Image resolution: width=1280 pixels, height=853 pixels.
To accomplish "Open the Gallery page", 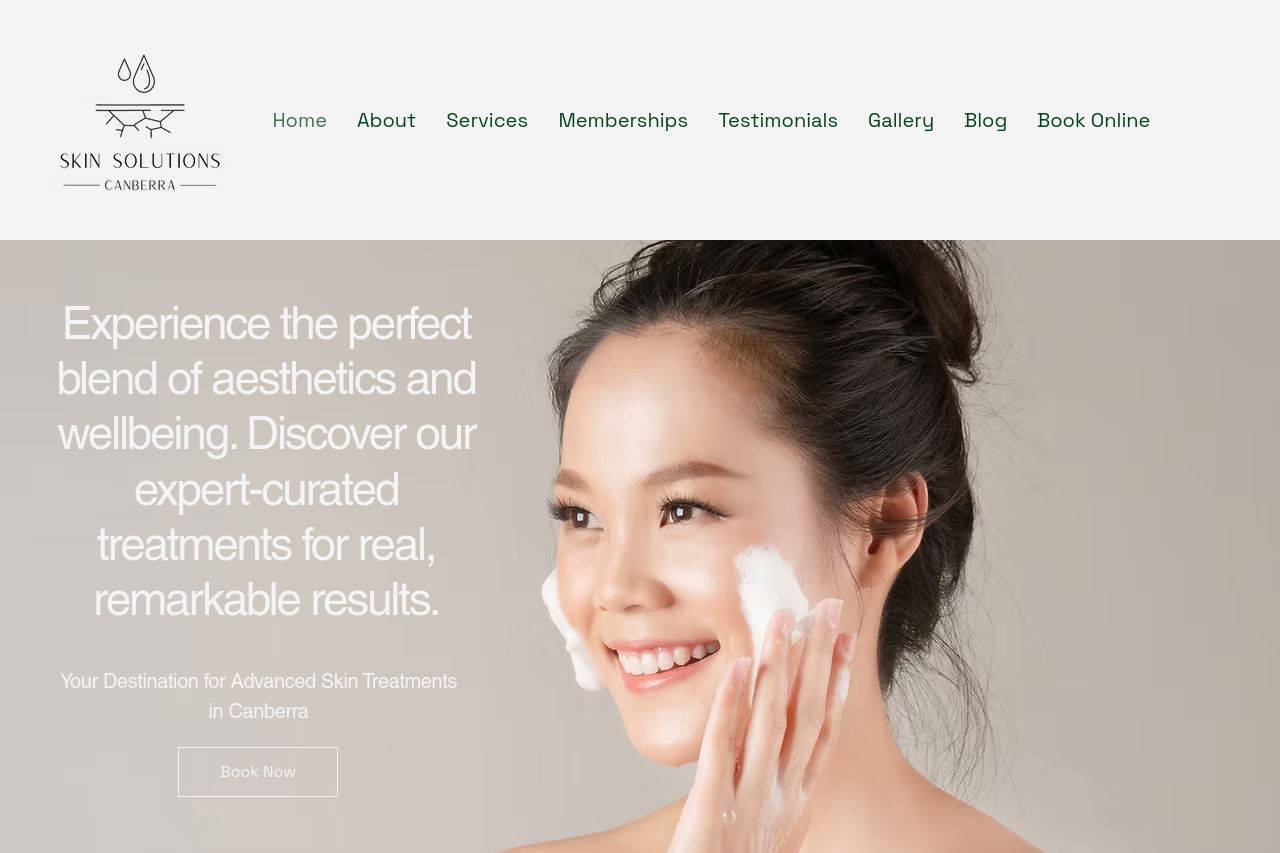I will [901, 120].
